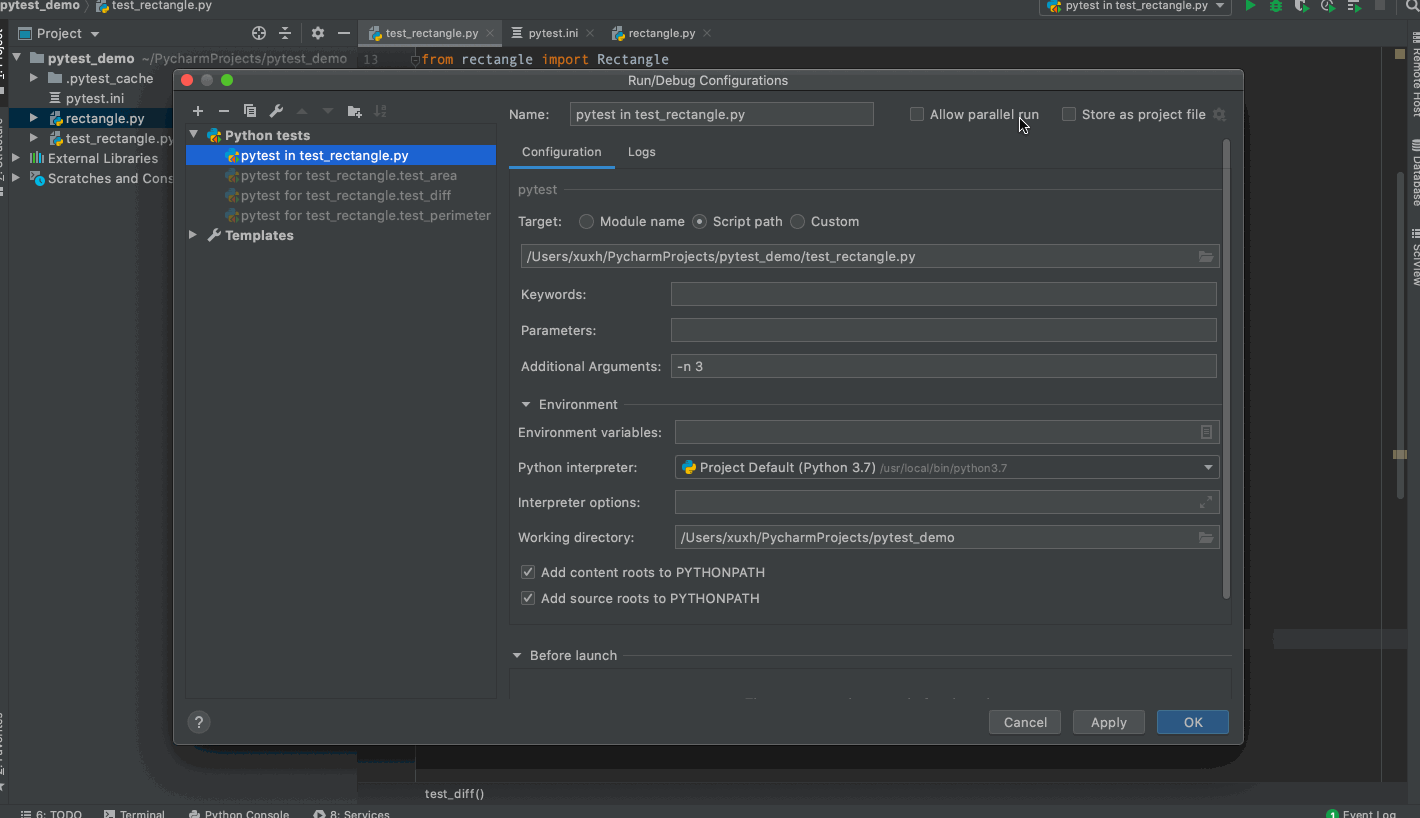Run pytest with green play icon

coord(1250,6)
